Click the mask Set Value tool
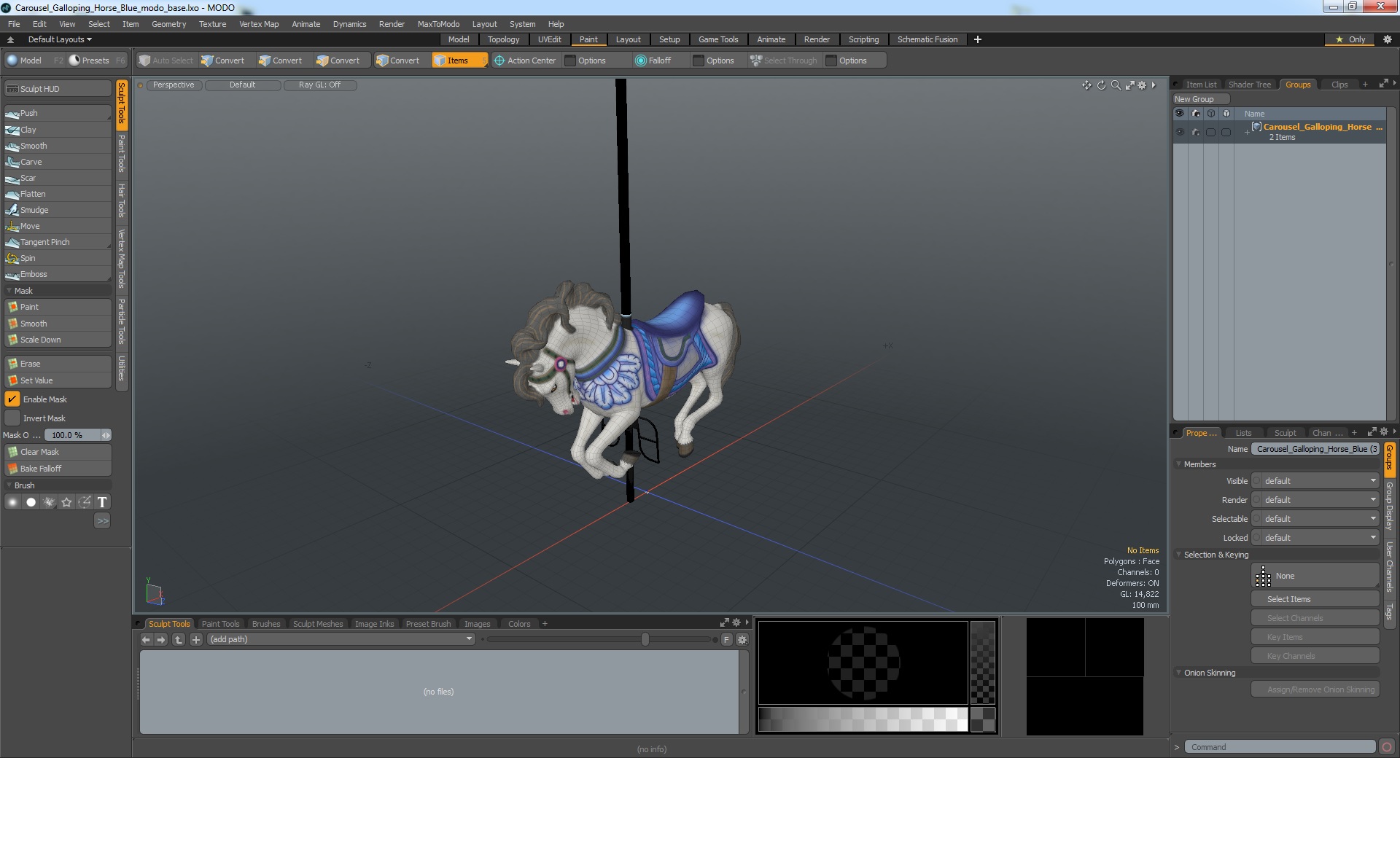Screen dimensions: 1400x844 coord(58,380)
